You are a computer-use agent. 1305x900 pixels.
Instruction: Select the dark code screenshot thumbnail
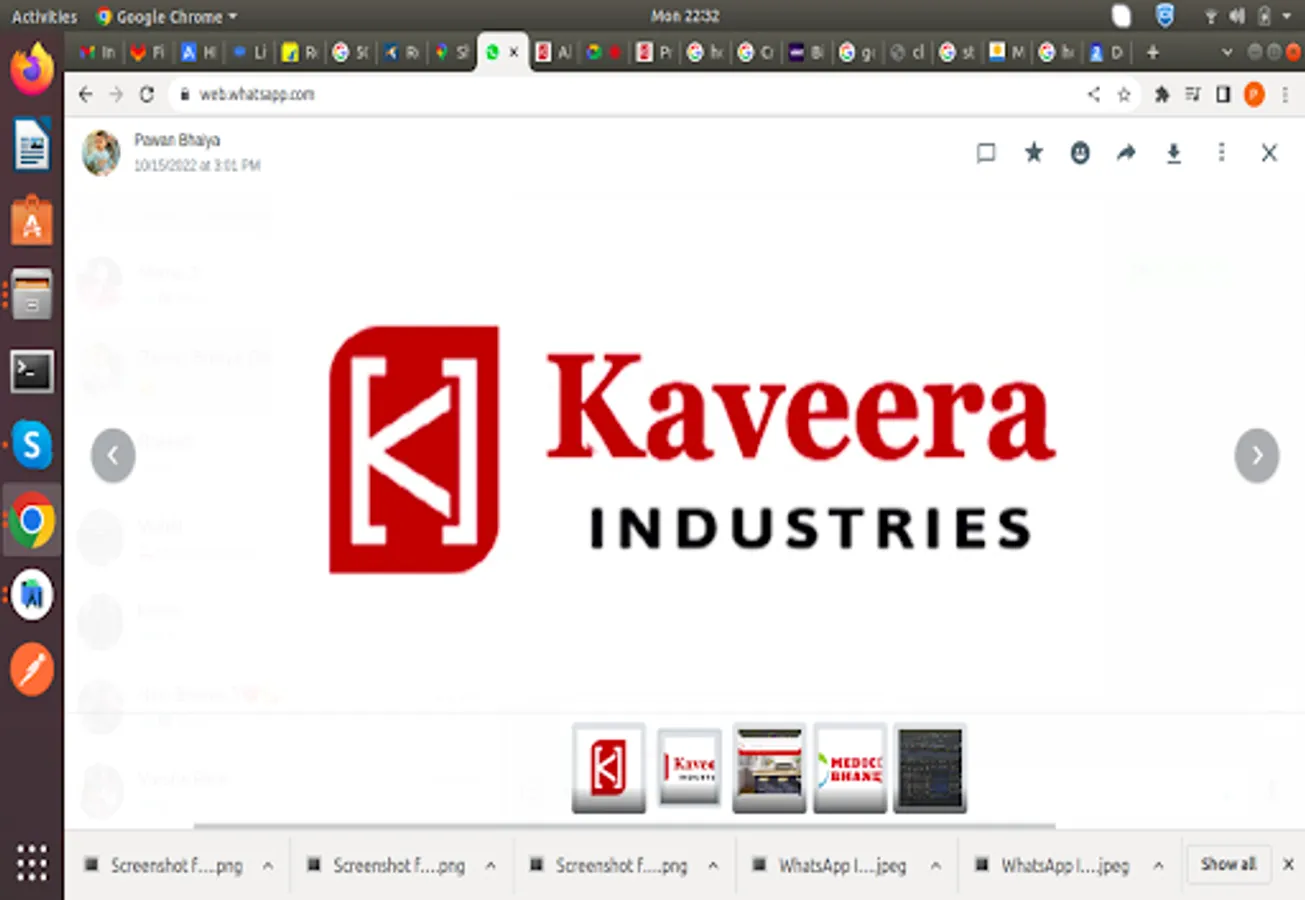pos(930,767)
